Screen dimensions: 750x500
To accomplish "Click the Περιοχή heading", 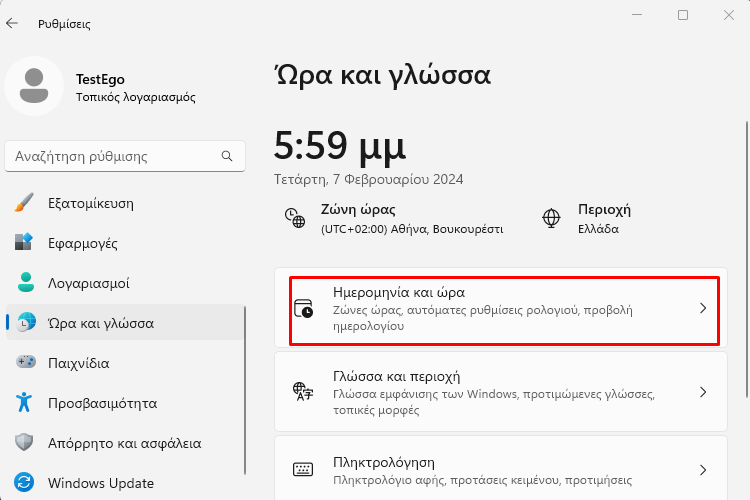I will [604, 210].
